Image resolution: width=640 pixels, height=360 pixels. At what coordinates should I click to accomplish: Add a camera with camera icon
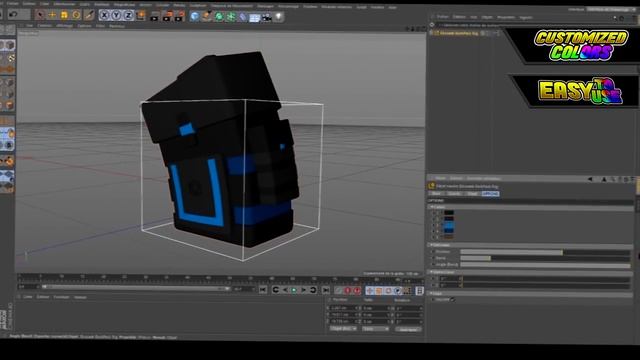click(267, 18)
